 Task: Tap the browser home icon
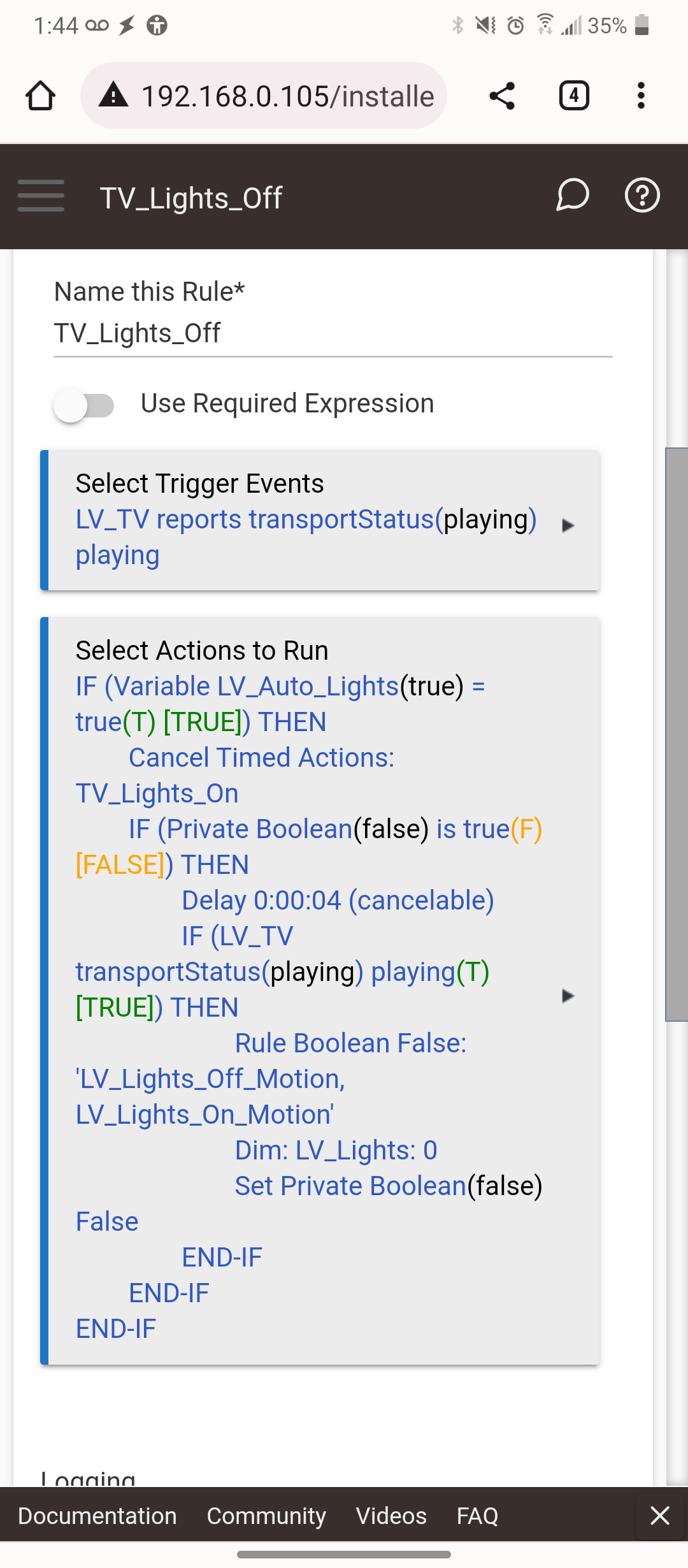point(40,96)
